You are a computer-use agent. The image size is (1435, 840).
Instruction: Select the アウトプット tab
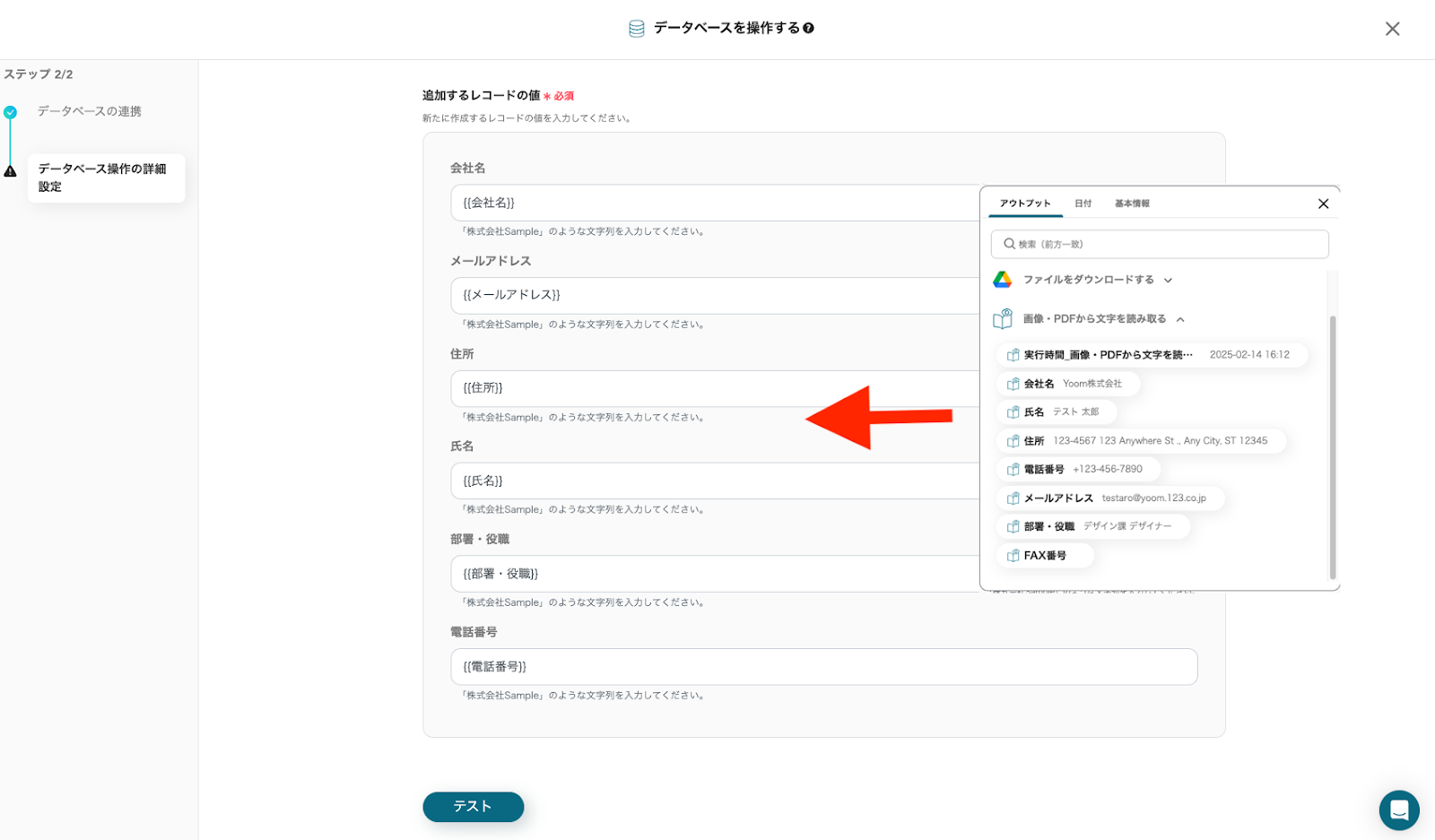click(1024, 204)
